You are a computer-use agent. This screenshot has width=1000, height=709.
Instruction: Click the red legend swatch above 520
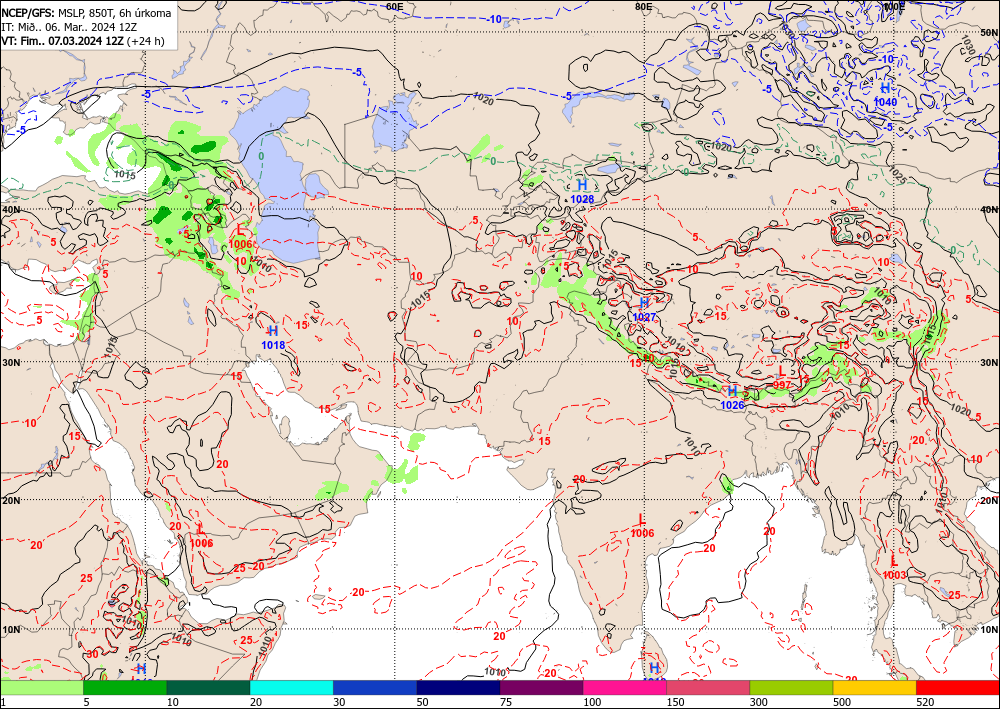(x=958, y=687)
